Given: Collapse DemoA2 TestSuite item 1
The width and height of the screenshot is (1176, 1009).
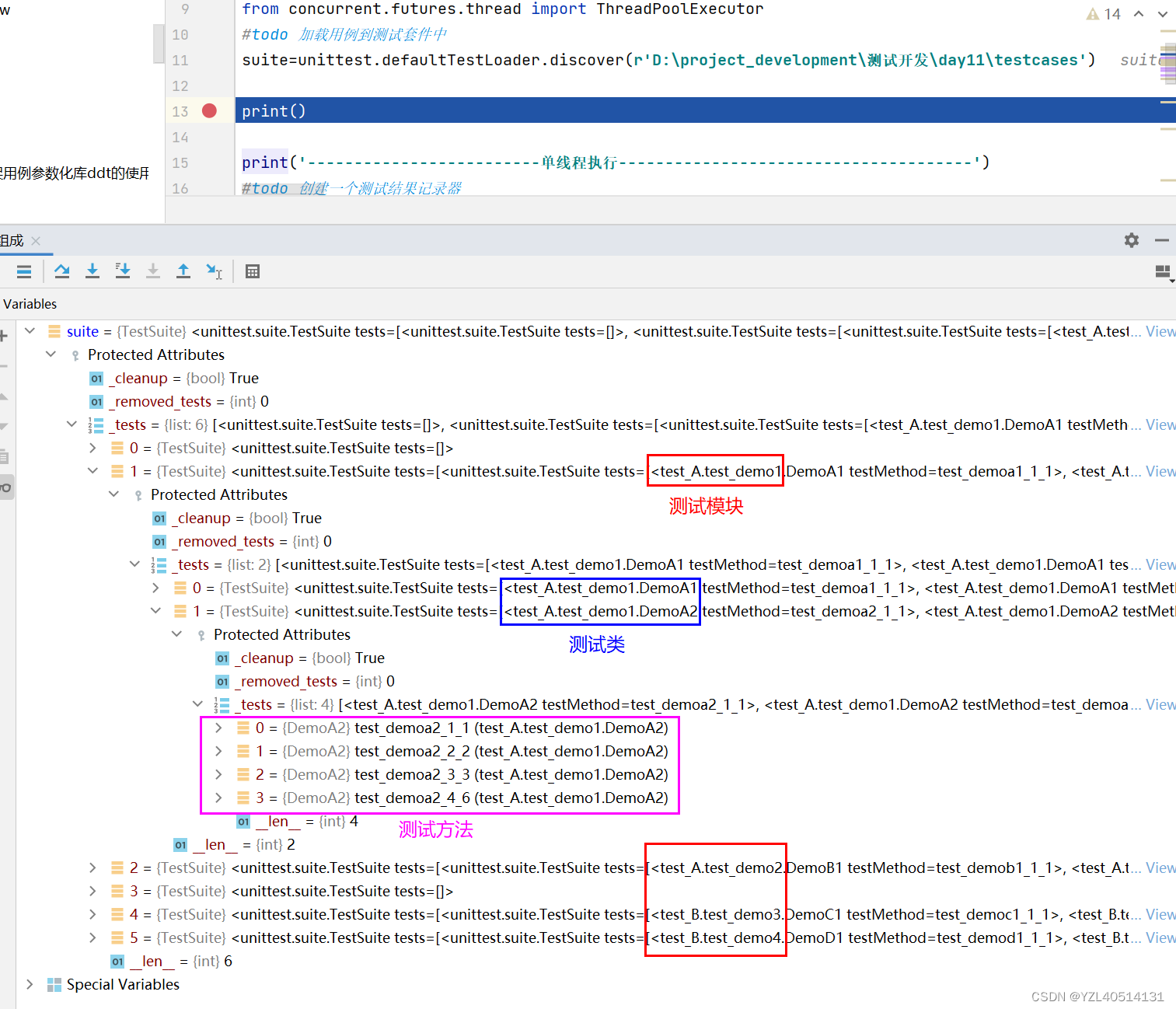Looking at the screenshot, I should pos(155,611).
